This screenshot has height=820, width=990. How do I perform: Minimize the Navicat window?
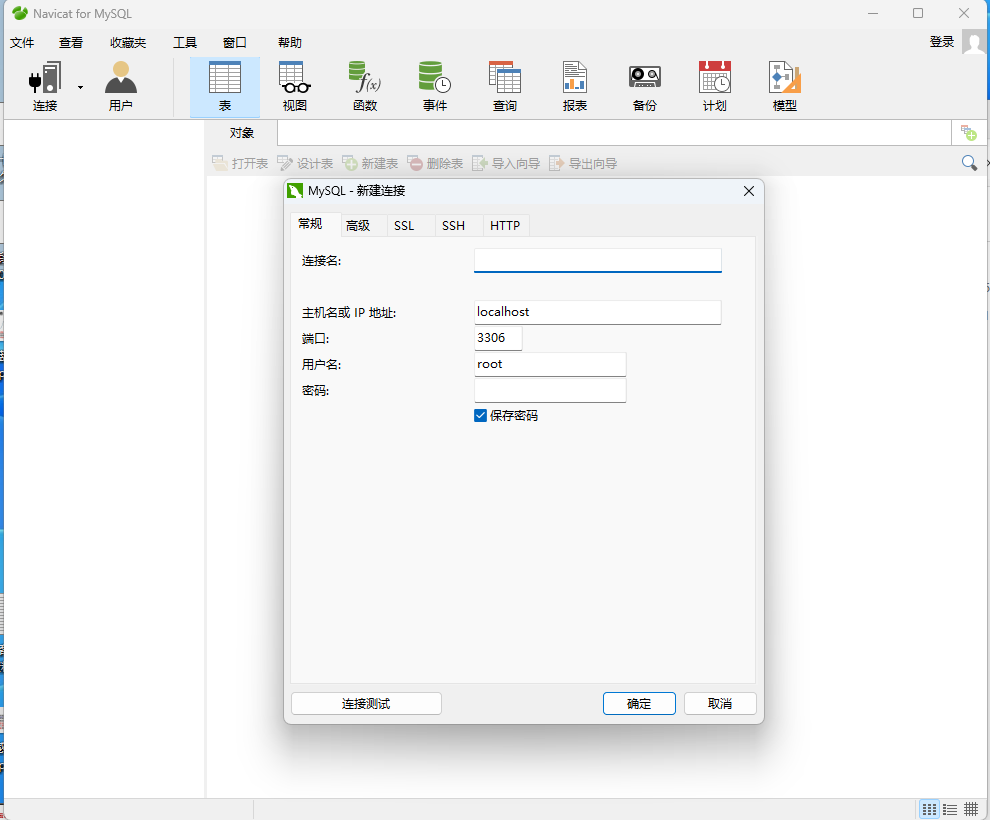(x=873, y=13)
